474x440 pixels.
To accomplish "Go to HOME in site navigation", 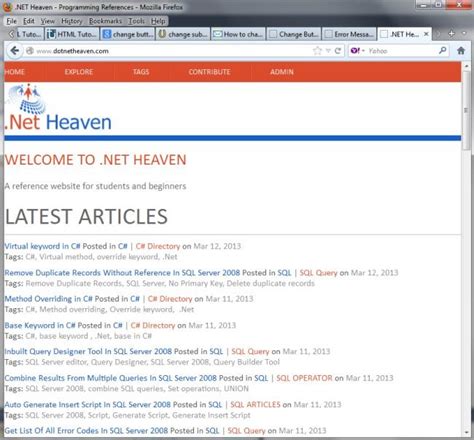I will tap(15, 72).
